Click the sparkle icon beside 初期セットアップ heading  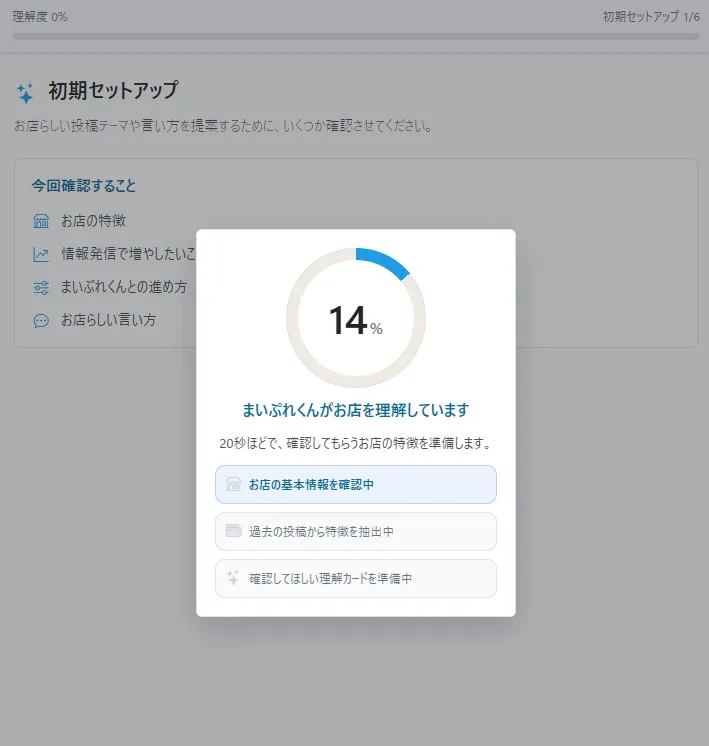click(25, 93)
